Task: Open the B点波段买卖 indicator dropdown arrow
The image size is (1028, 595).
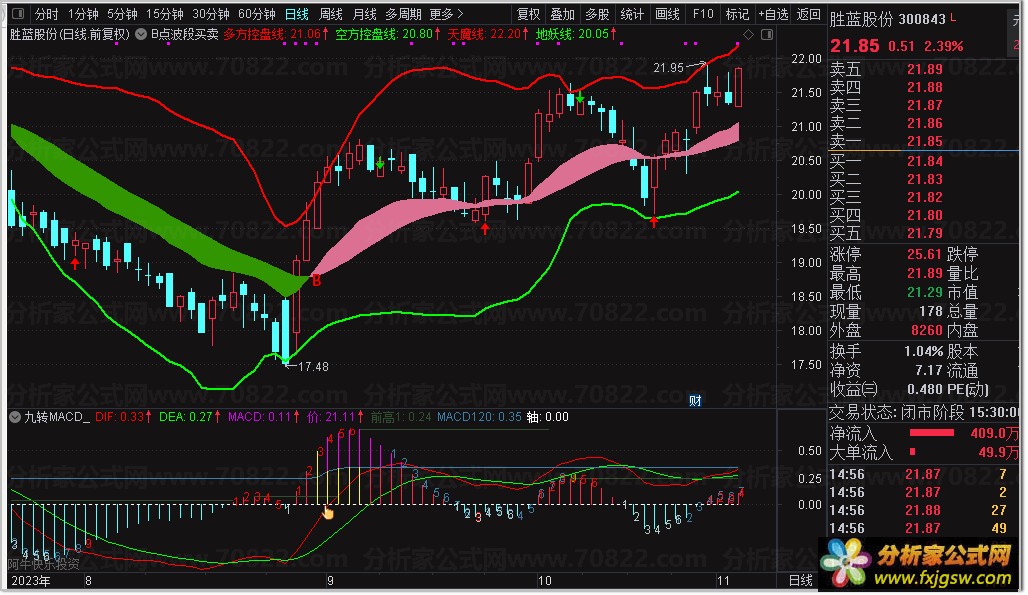Action: [141, 34]
